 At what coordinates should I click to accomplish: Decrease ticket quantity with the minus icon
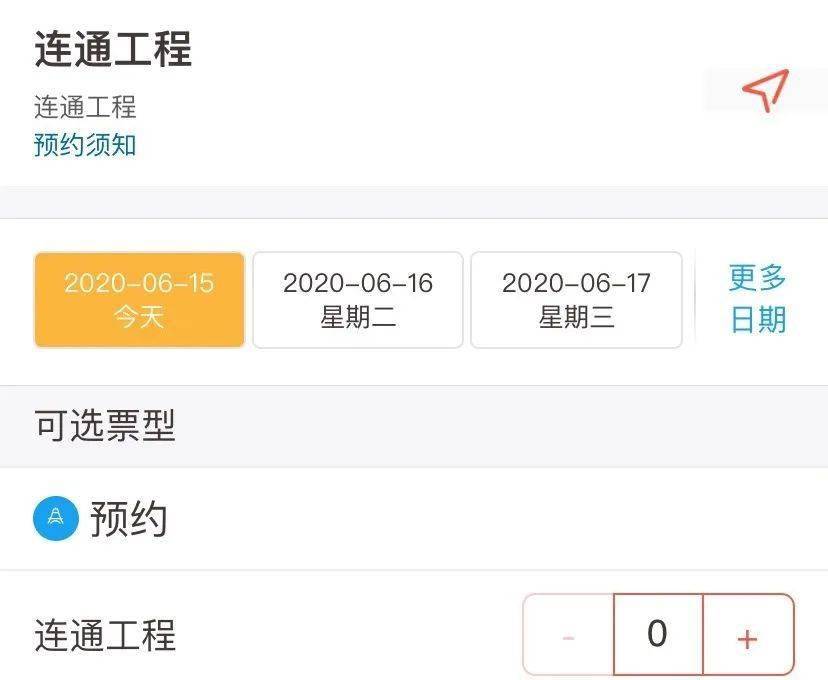click(568, 635)
